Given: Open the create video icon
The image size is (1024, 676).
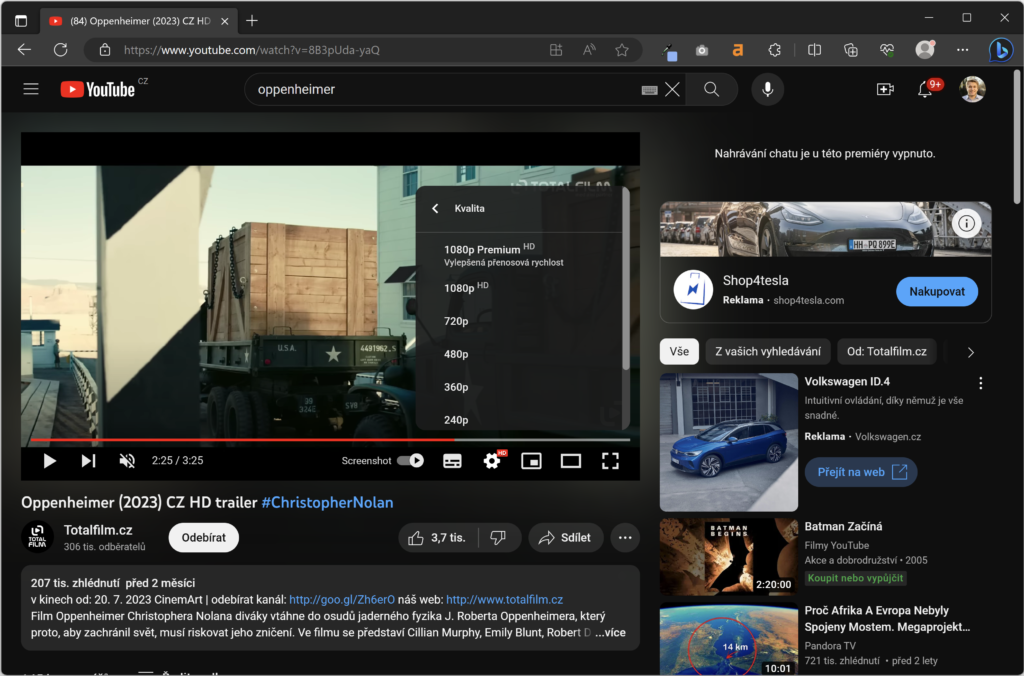Looking at the screenshot, I should 885,89.
